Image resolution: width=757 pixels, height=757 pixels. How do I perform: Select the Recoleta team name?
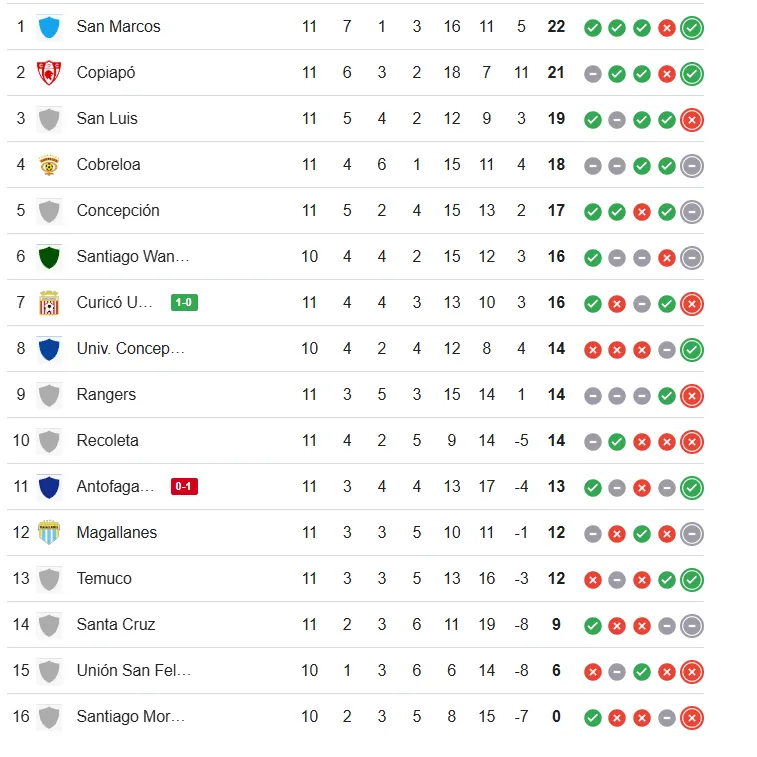coord(107,441)
